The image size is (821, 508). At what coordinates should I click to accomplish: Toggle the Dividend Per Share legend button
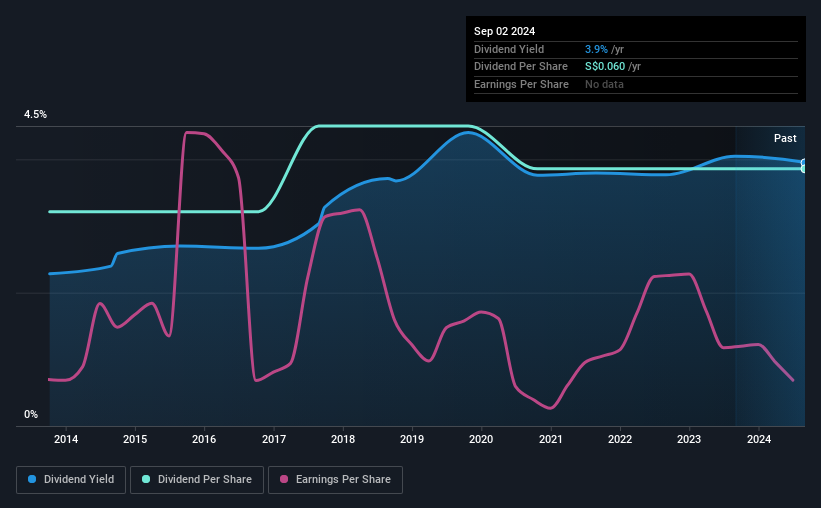[197, 480]
